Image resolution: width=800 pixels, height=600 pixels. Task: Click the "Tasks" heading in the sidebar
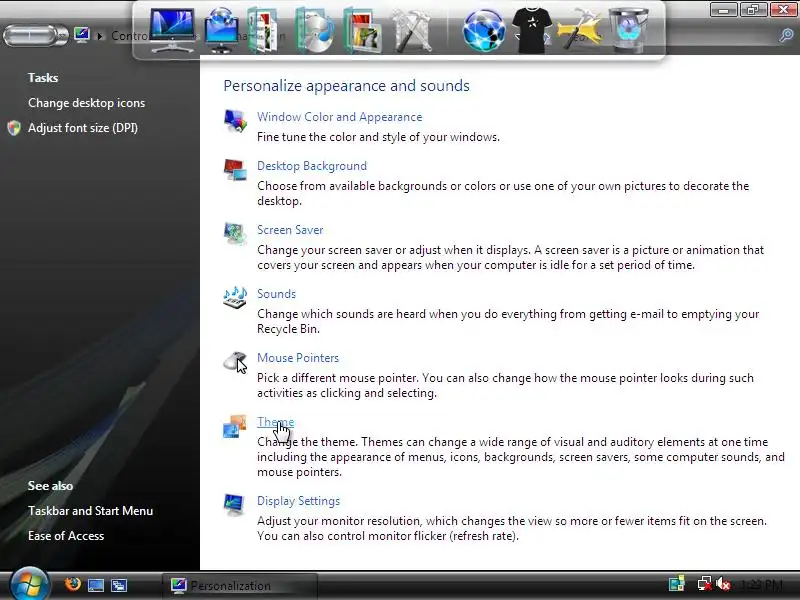pos(43,78)
